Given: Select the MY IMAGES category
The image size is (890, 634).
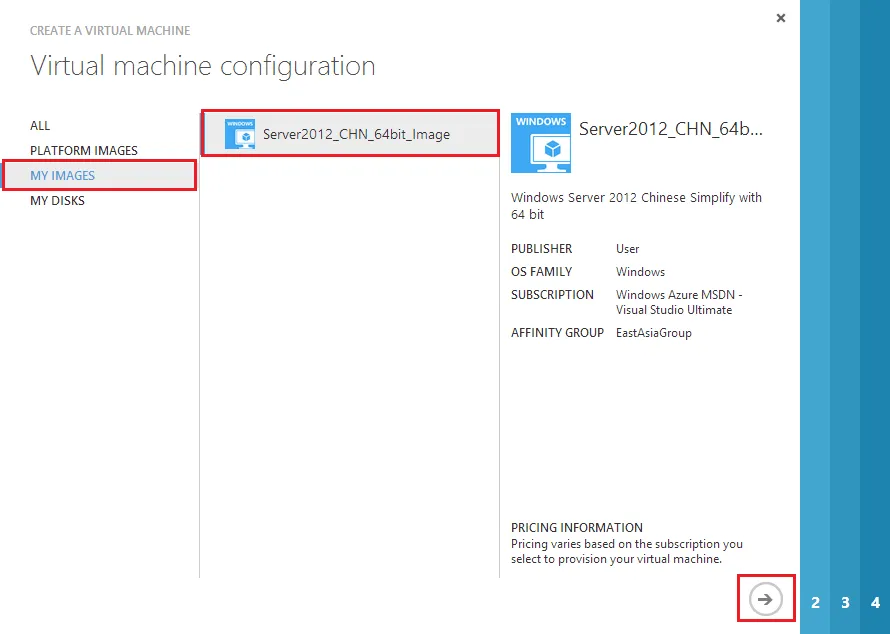Looking at the screenshot, I should (x=100, y=175).
